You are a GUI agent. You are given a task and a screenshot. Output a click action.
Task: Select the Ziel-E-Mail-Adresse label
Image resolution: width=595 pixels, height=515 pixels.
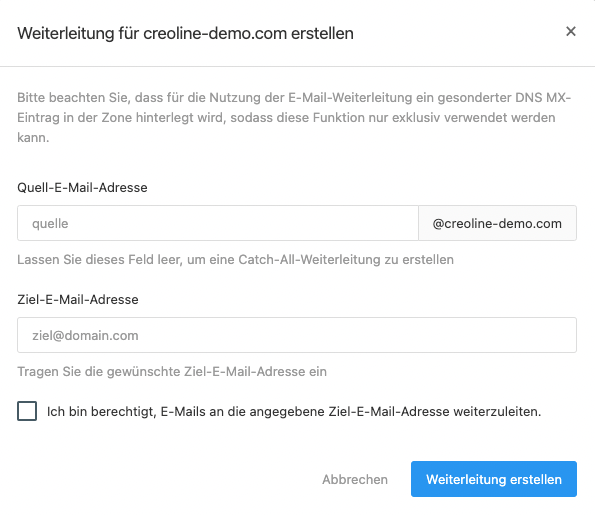click(x=78, y=299)
